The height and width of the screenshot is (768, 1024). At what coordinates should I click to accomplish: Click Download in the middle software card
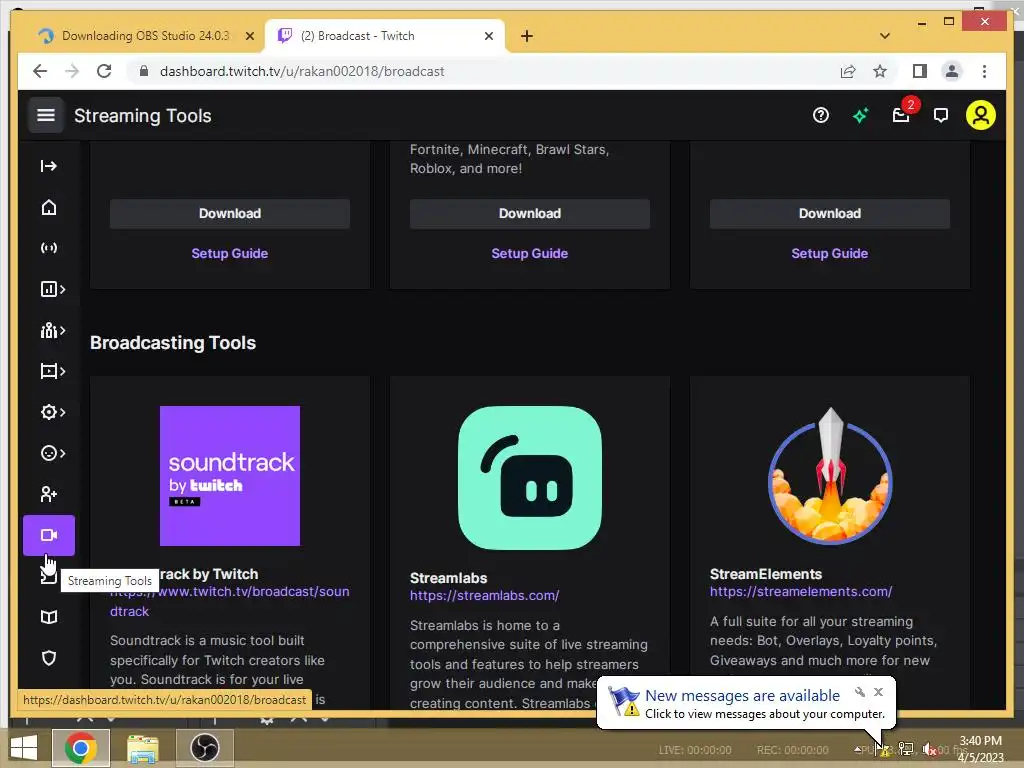point(530,214)
